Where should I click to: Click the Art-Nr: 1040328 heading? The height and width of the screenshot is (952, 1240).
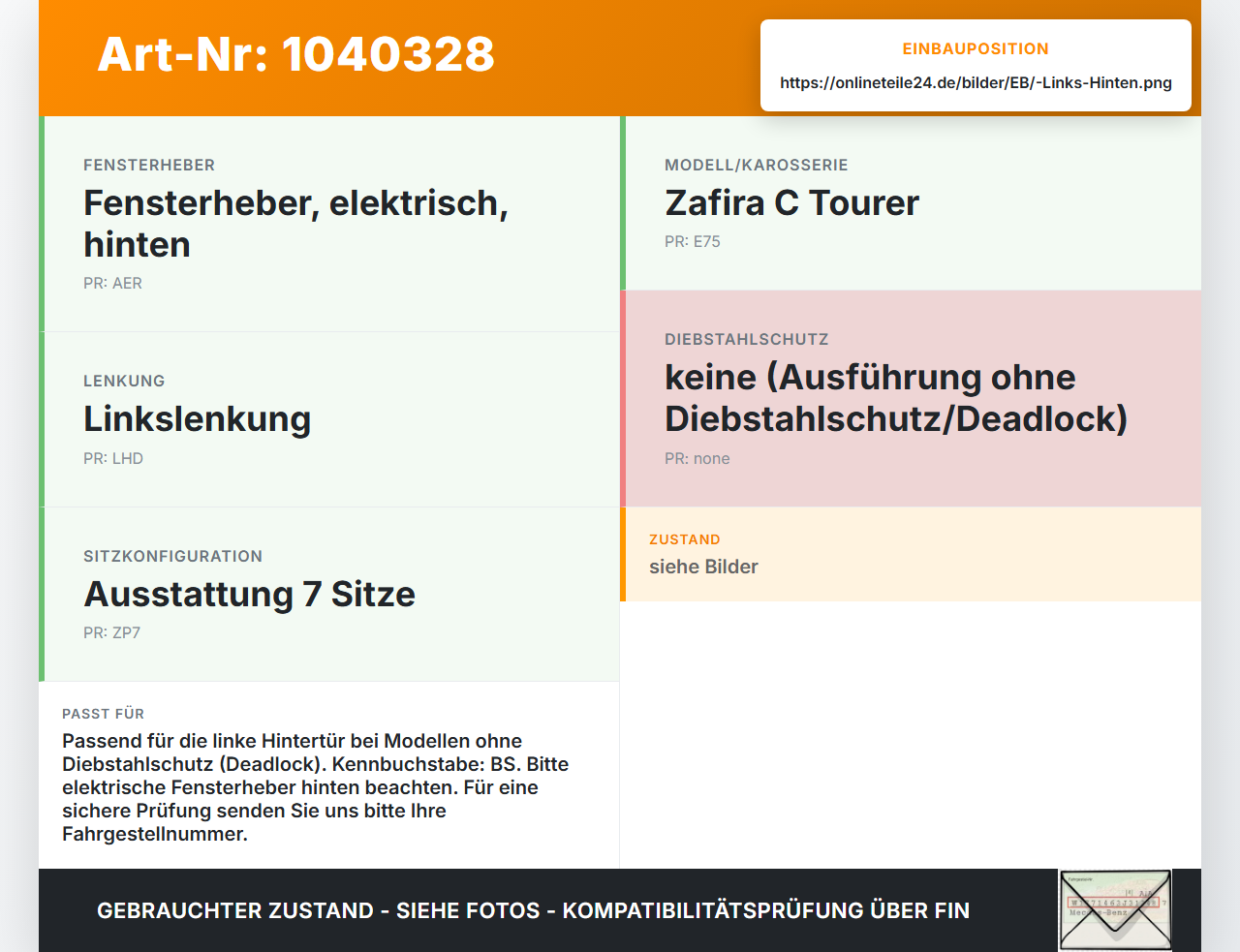tap(295, 54)
